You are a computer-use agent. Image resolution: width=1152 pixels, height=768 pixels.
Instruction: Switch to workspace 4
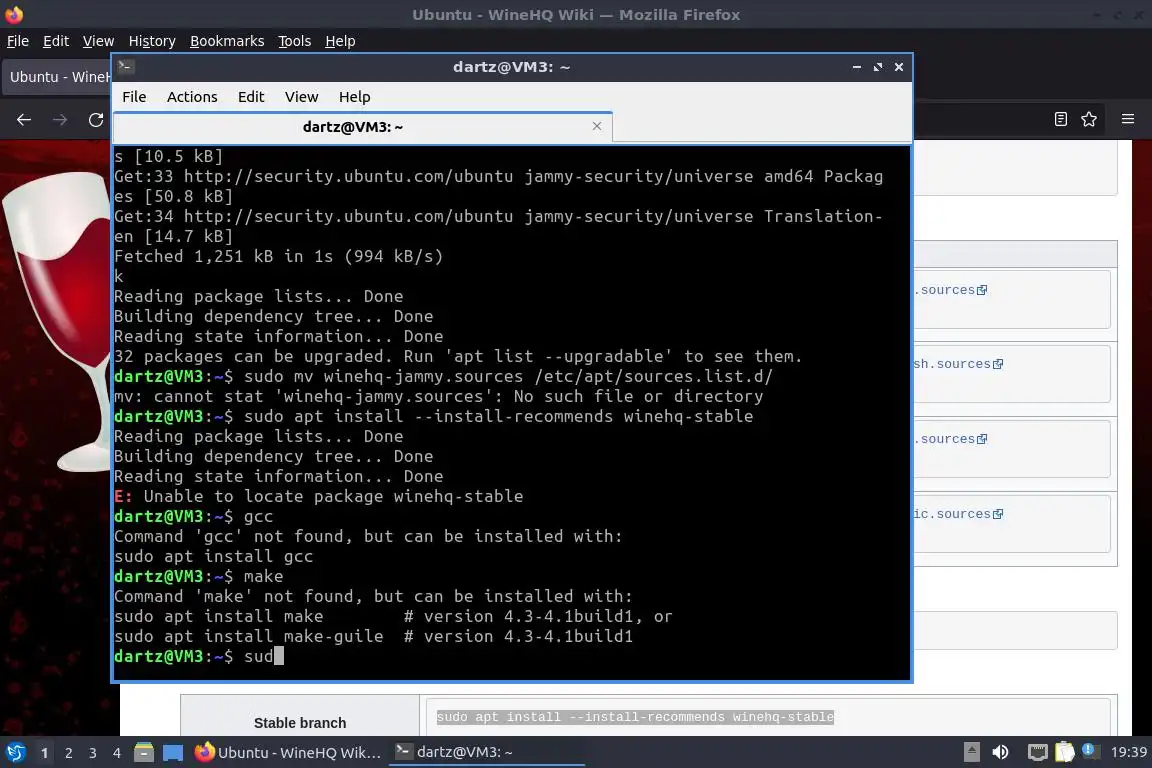[117, 753]
